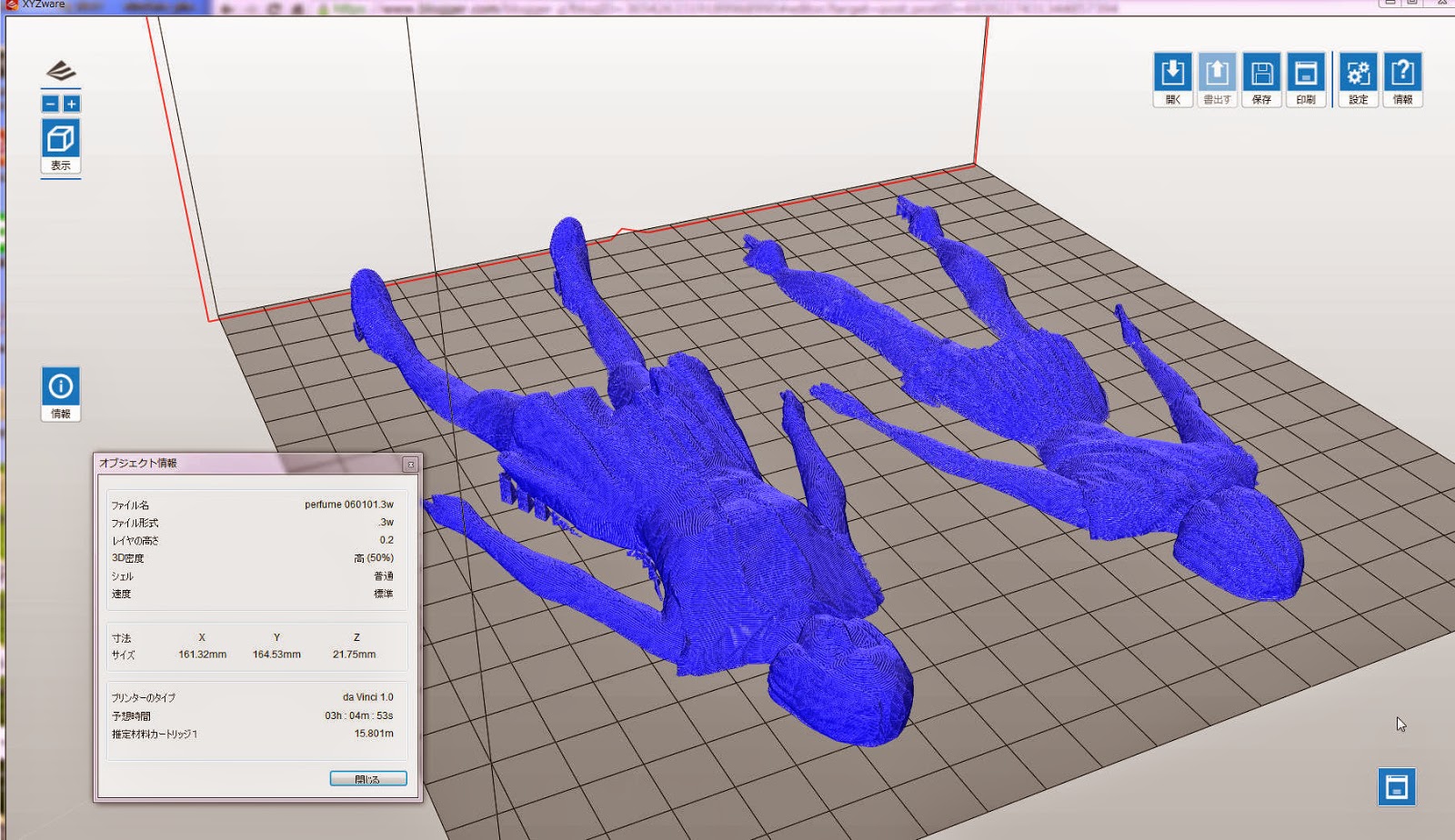Click the file name value 'perfume 060101.3w'
Viewport: 1455px width, 840px height.
click(x=349, y=505)
